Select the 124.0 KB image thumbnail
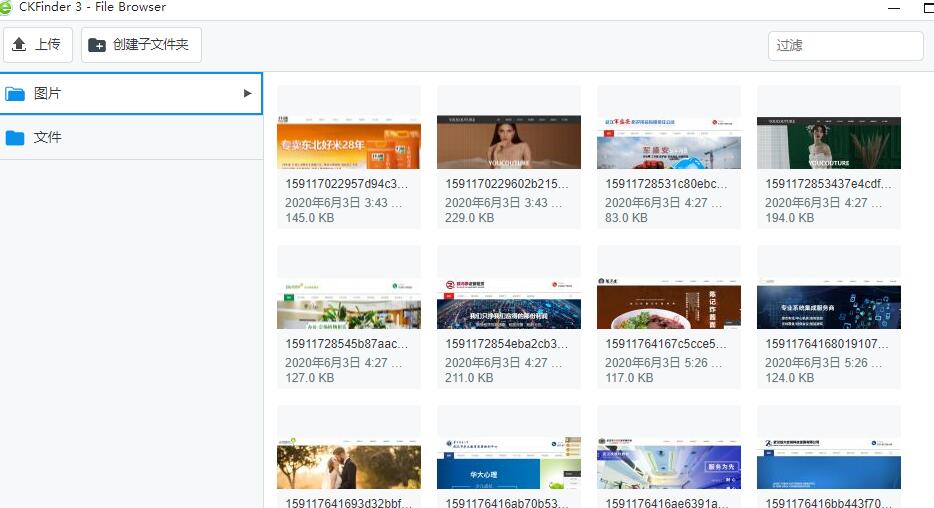934x508 pixels. tap(829, 302)
